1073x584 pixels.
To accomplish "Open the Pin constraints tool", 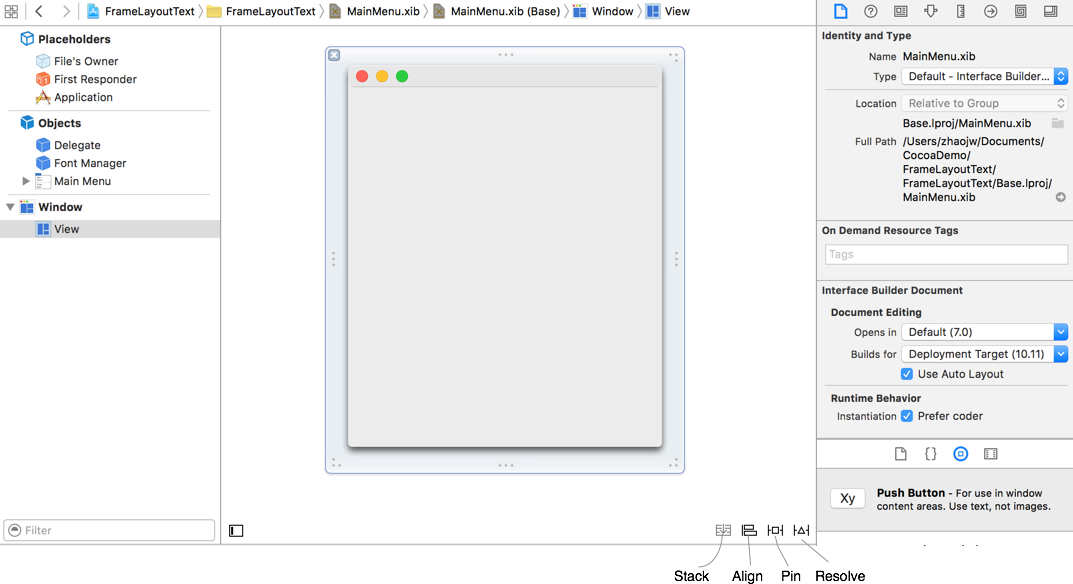I will click(x=775, y=529).
